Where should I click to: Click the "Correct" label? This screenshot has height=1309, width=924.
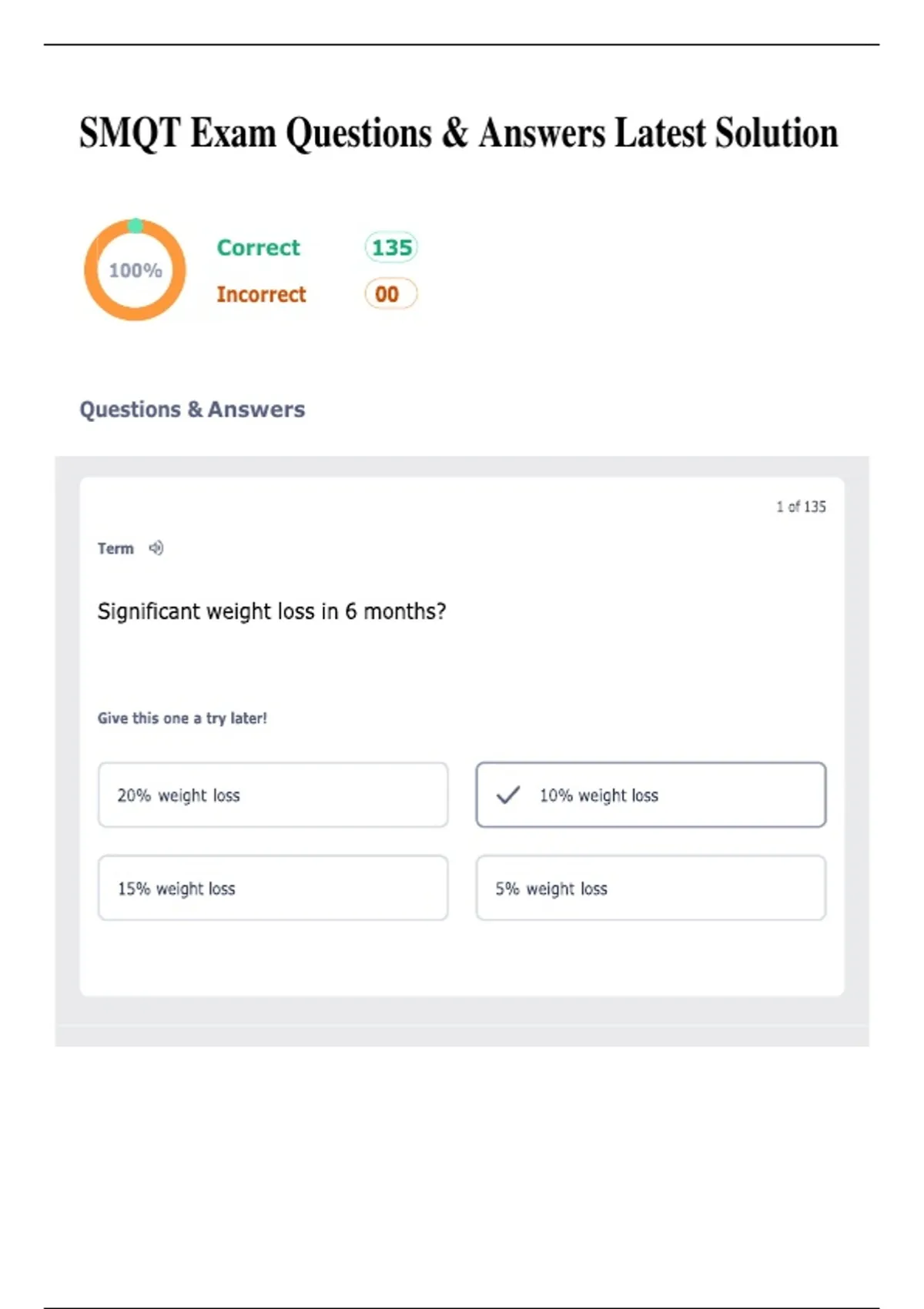pyautogui.click(x=258, y=247)
